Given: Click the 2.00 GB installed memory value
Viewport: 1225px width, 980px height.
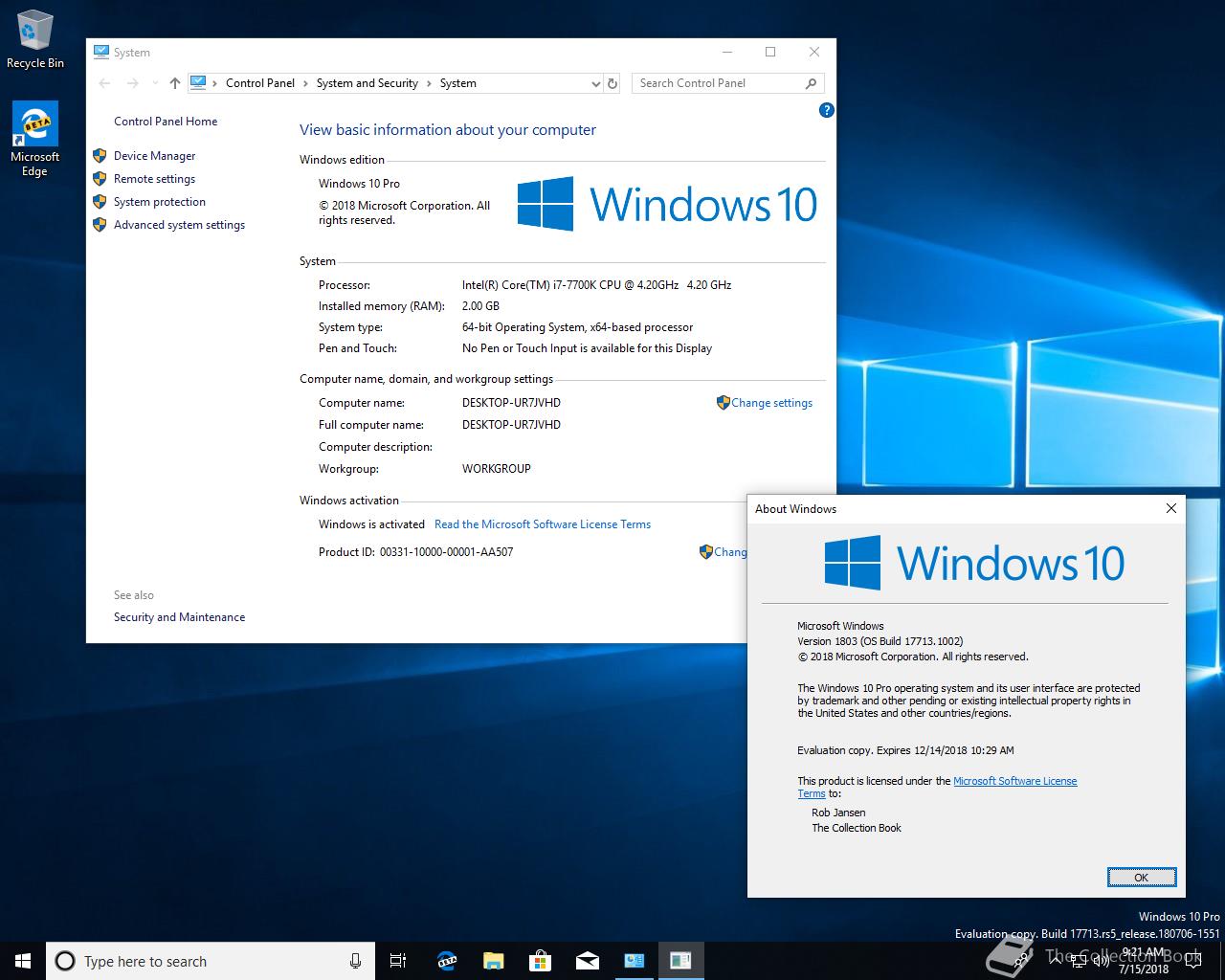Looking at the screenshot, I should click(x=480, y=306).
